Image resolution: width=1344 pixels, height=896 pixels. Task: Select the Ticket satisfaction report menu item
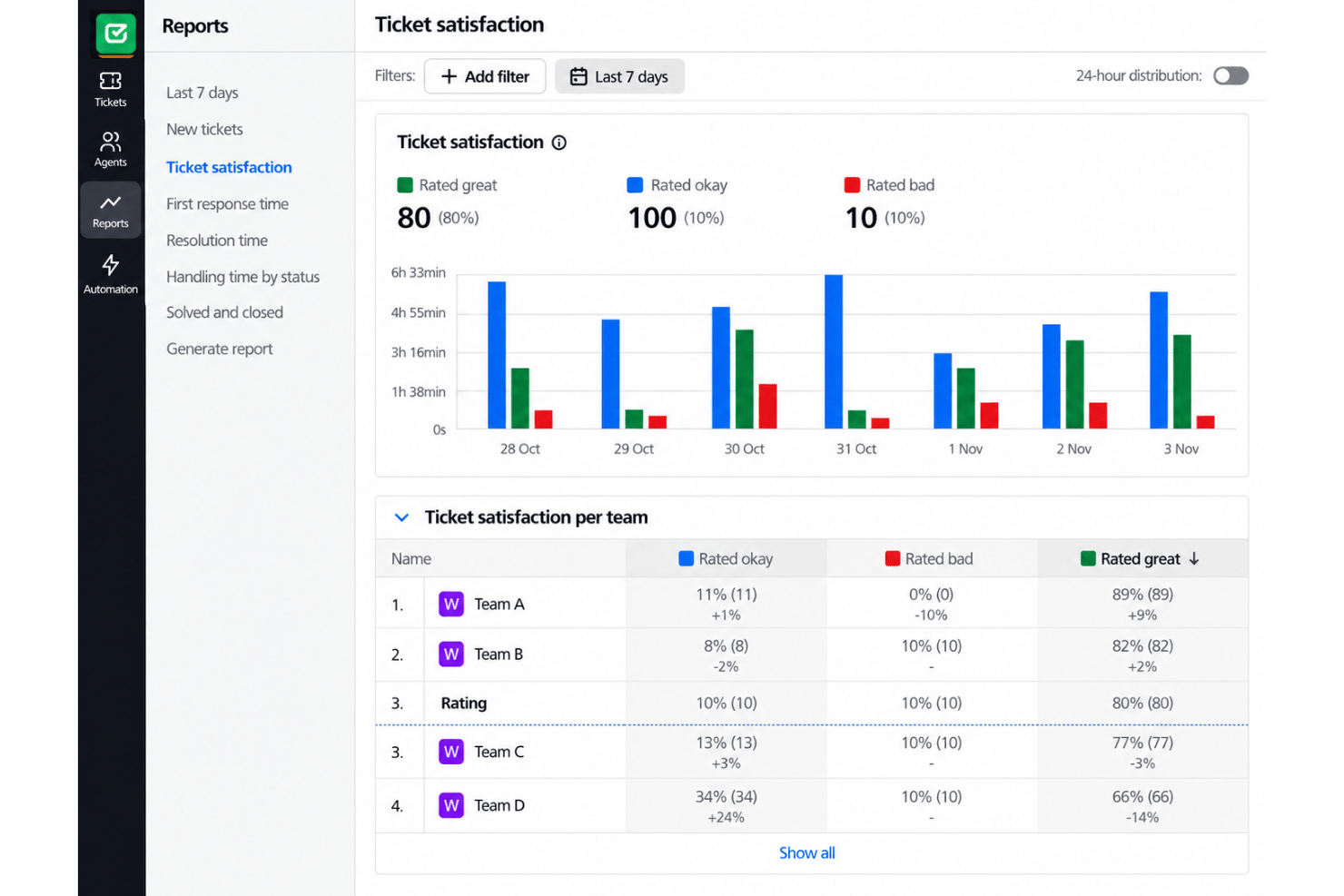click(x=229, y=167)
